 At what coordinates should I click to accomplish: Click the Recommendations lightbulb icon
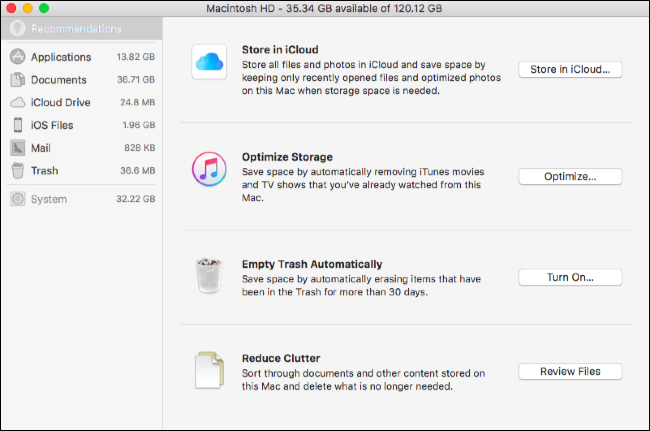(17, 28)
